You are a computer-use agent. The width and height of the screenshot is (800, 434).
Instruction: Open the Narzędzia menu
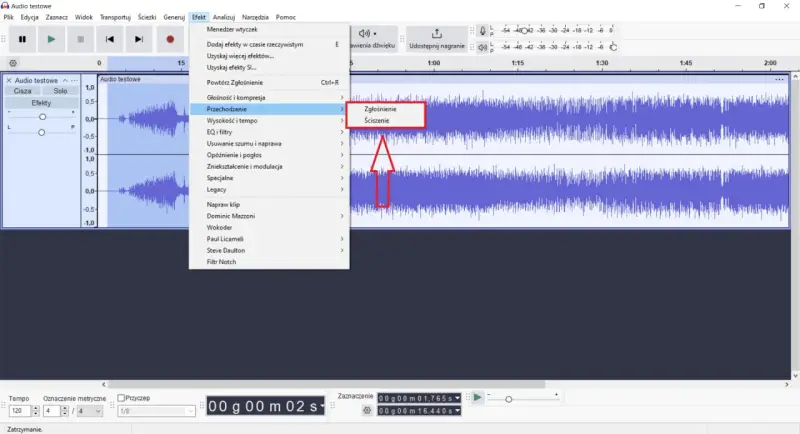pos(255,17)
